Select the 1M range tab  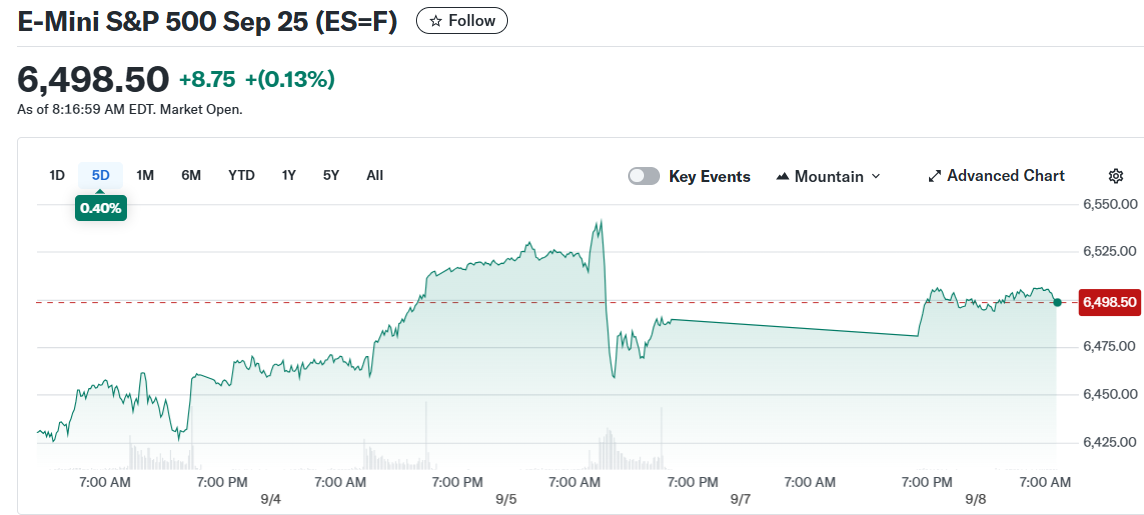145,175
